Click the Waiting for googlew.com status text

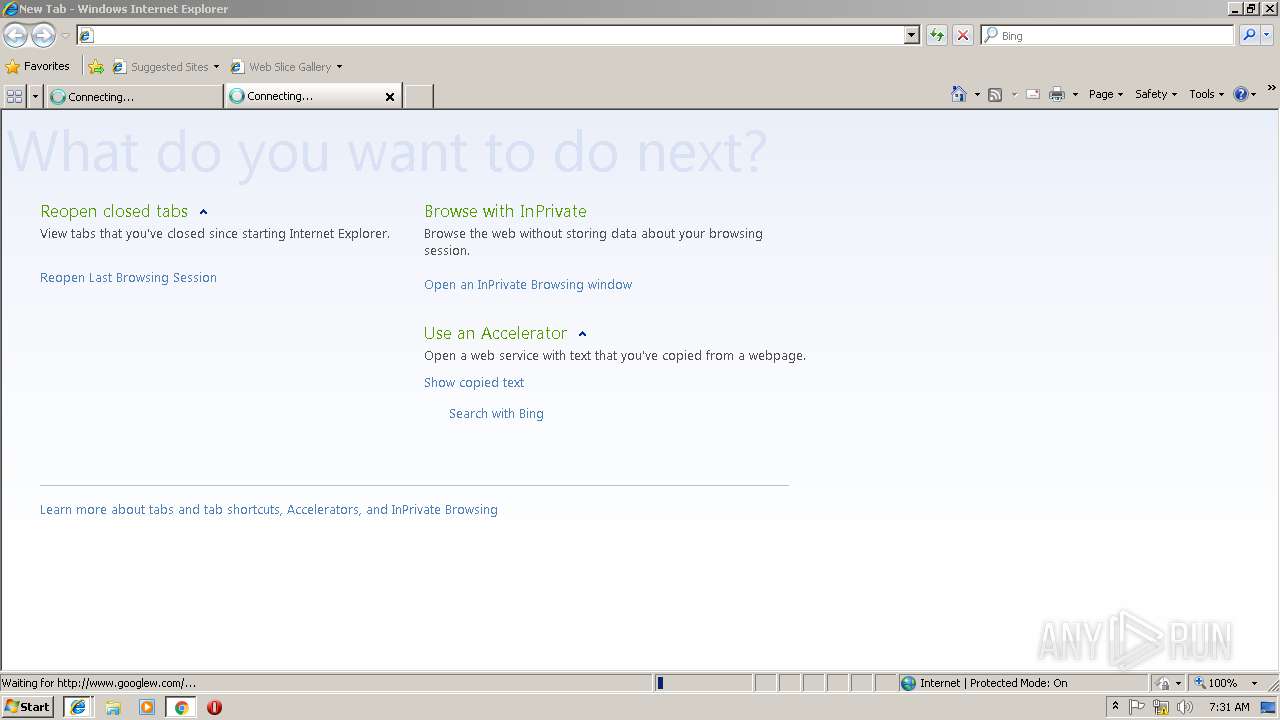click(98, 683)
